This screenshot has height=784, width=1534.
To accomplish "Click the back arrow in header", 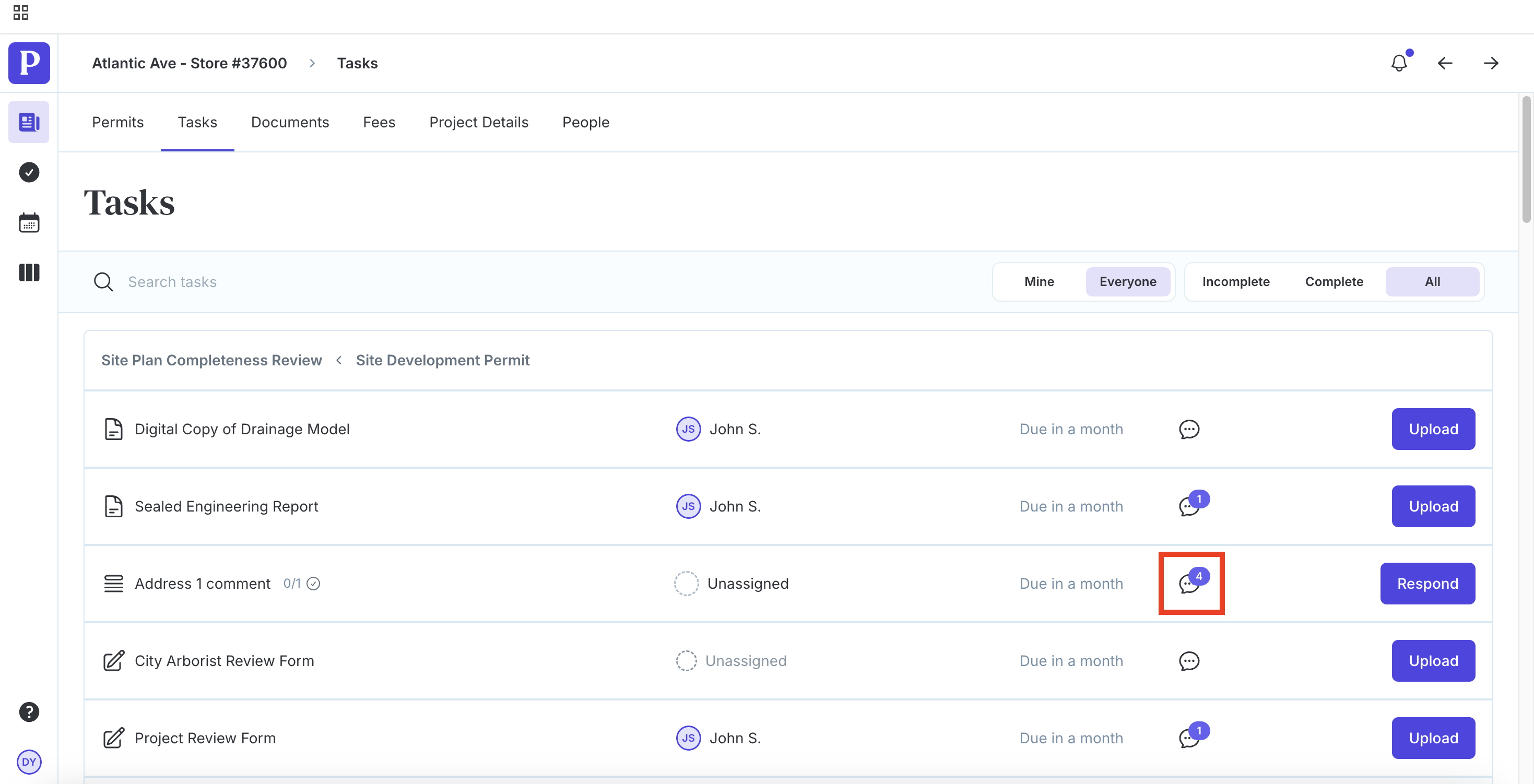I will (x=1445, y=63).
